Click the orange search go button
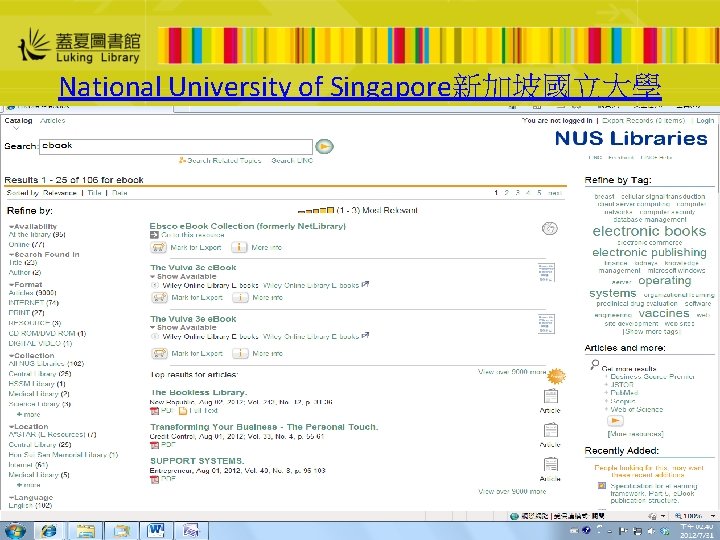The width and height of the screenshot is (720, 540). tap(324, 146)
